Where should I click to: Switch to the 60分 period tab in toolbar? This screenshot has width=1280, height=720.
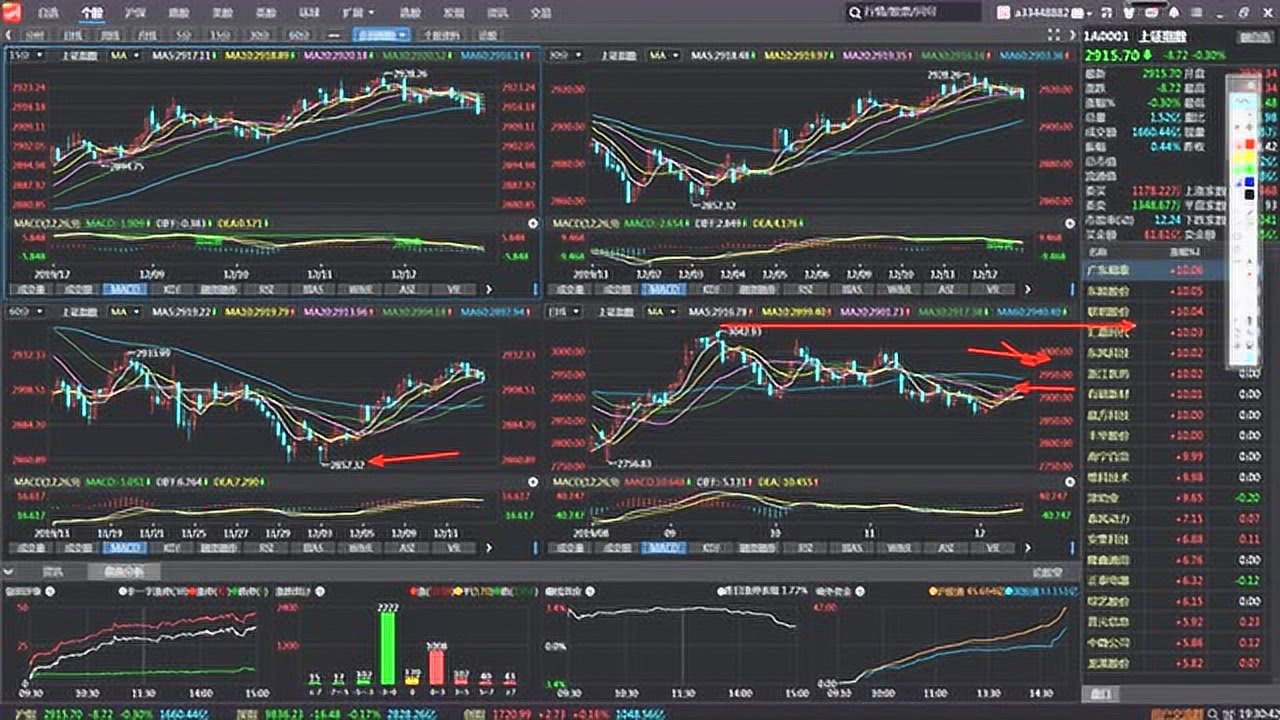pyautogui.click(x=299, y=34)
